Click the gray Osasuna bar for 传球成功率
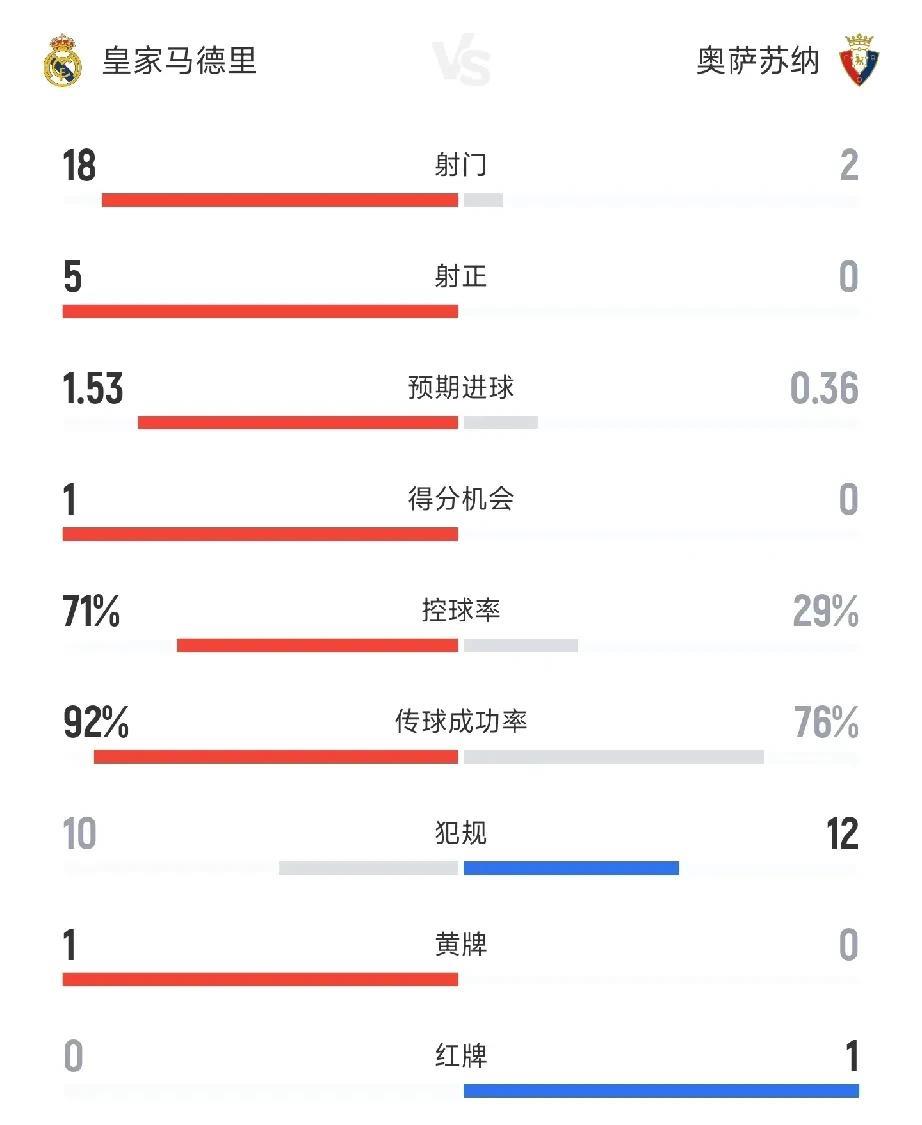This screenshot has height=1125, width=922. (x=613, y=757)
